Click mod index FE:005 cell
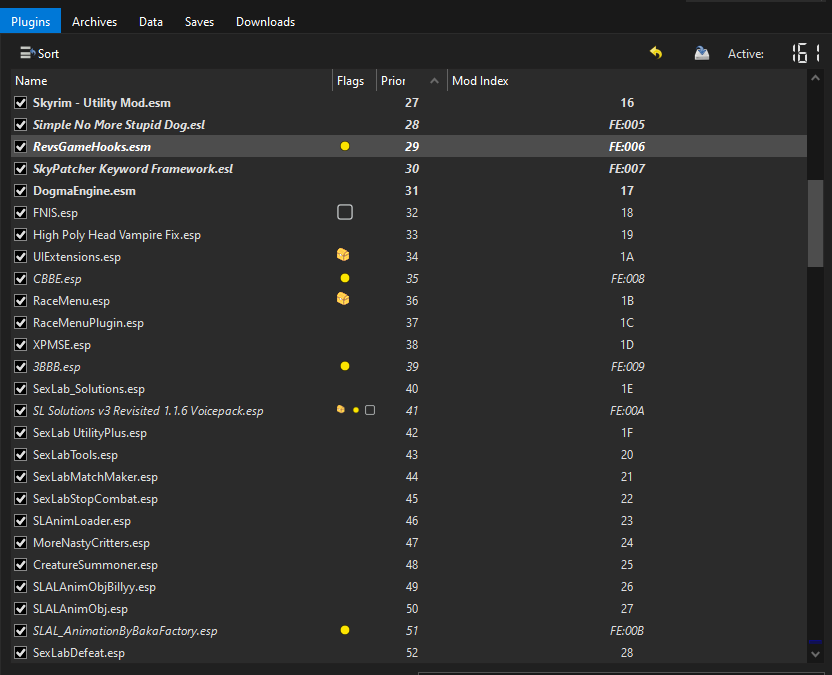This screenshot has height=675, width=832. coord(627,125)
